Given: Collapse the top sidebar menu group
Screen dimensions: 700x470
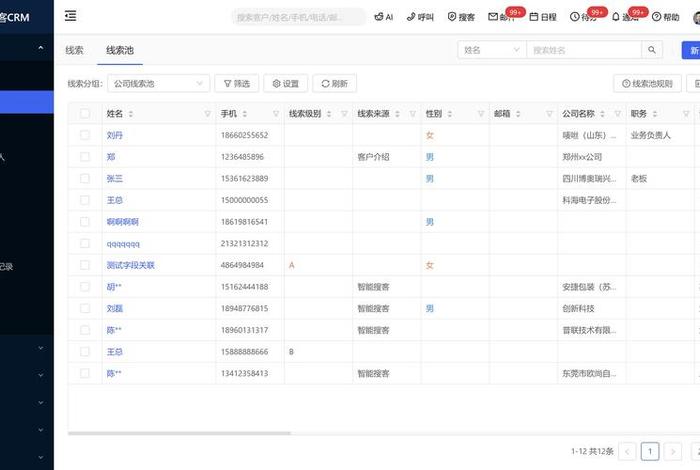Looking at the screenshot, I should pos(41,47).
